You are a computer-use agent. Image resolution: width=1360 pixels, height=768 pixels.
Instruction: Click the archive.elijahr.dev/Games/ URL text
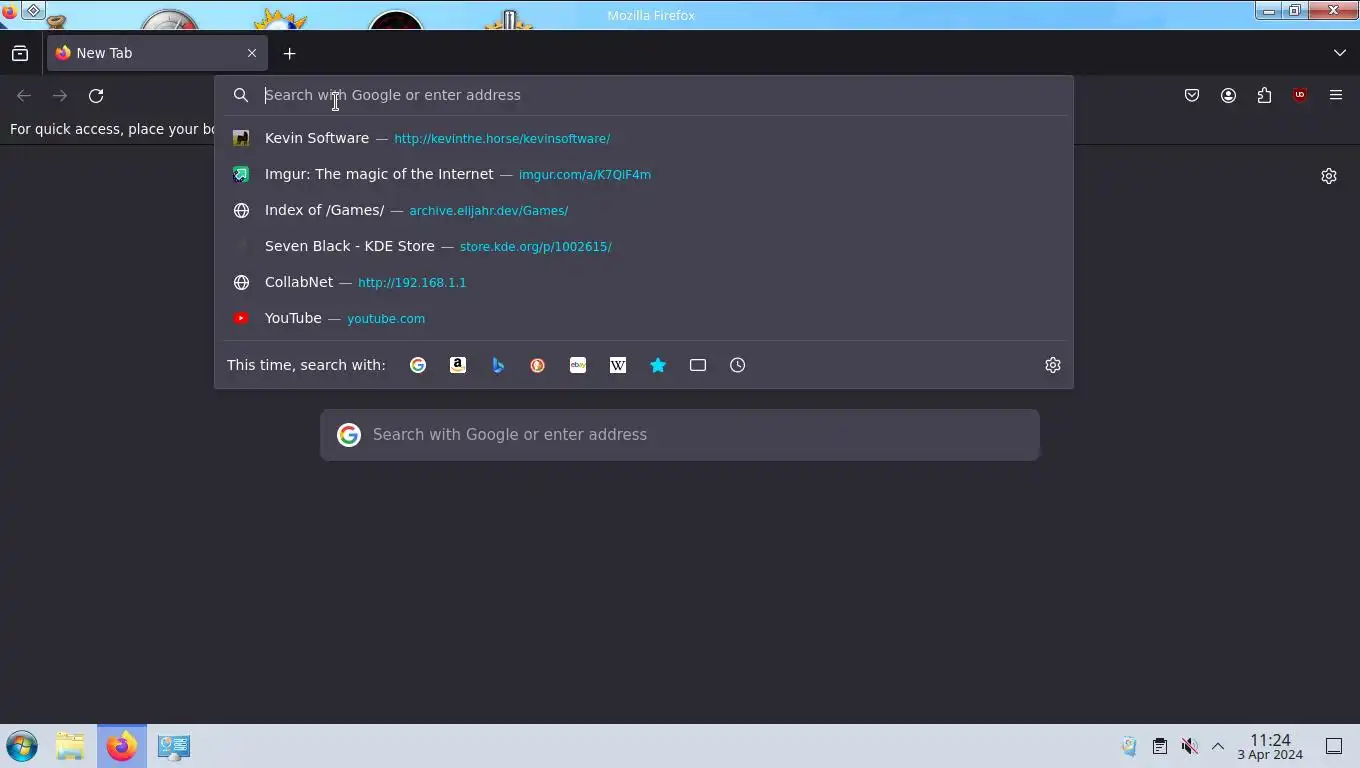pyautogui.click(x=489, y=211)
